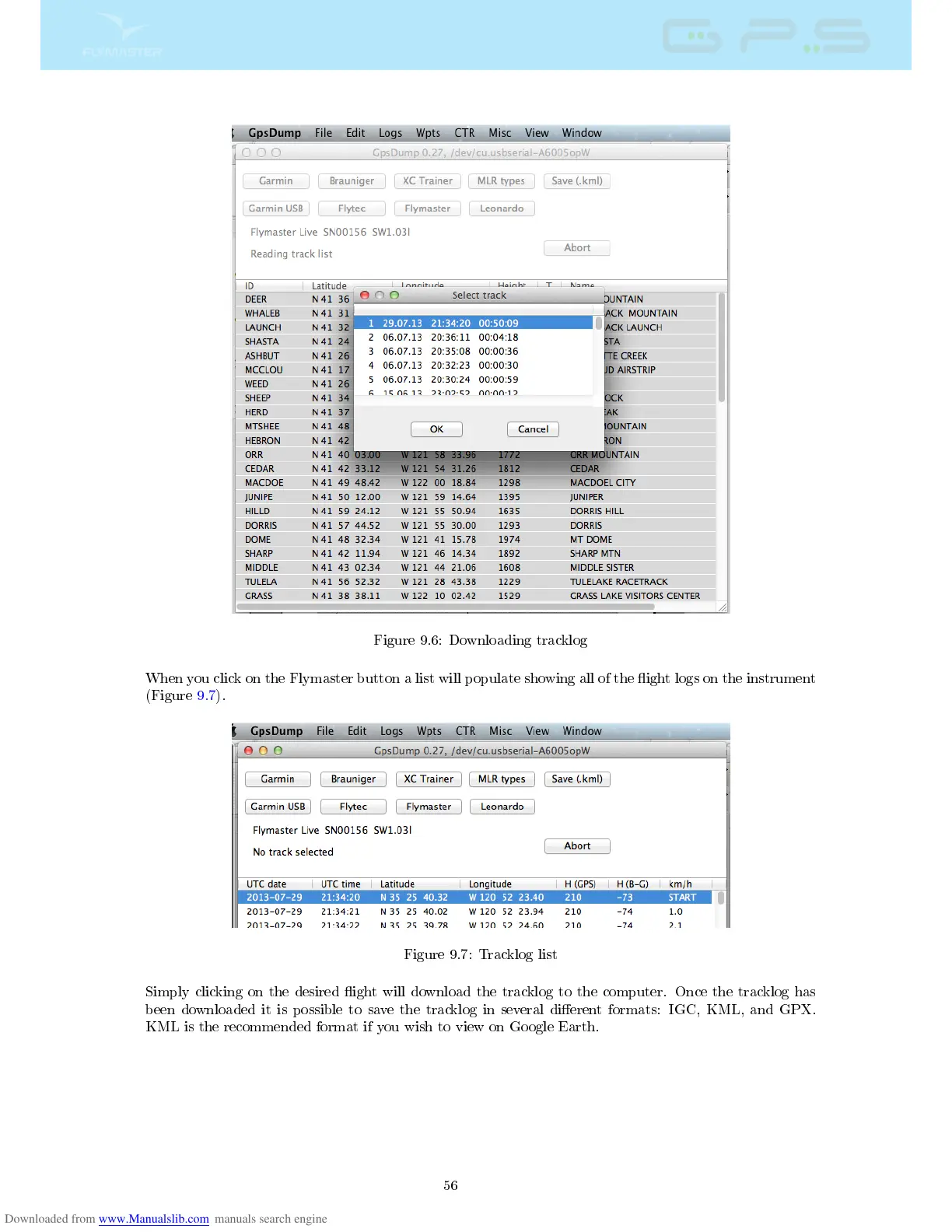Click XC Trainer button in upper window

click(x=428, y=181)
